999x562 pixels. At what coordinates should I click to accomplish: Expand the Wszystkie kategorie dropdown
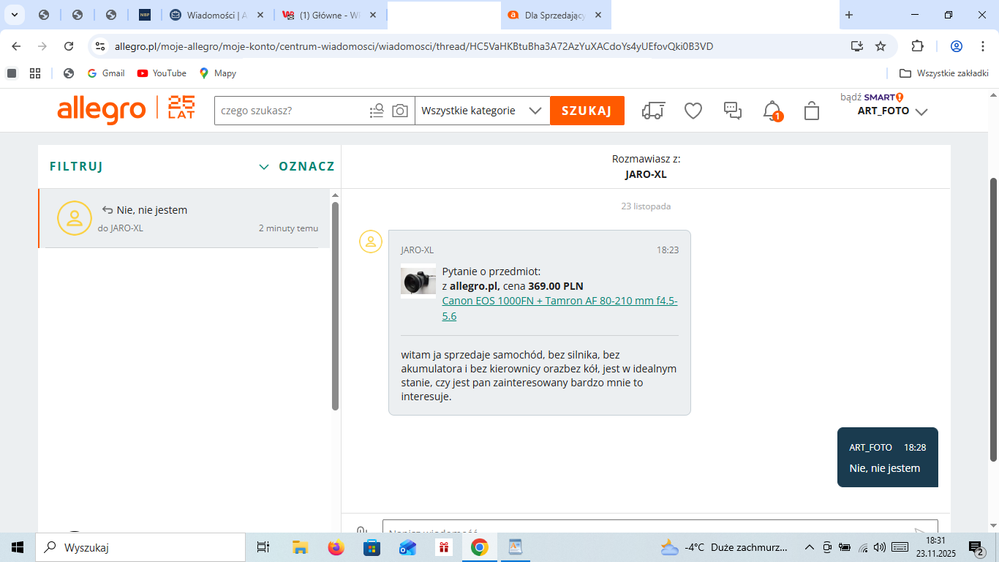(x=481, y=111)
